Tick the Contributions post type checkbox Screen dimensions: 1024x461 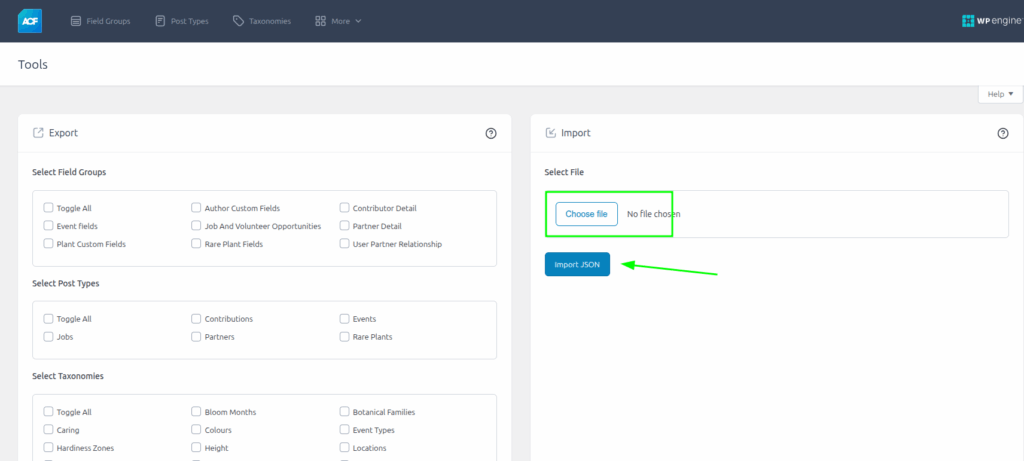click(196, 319)
